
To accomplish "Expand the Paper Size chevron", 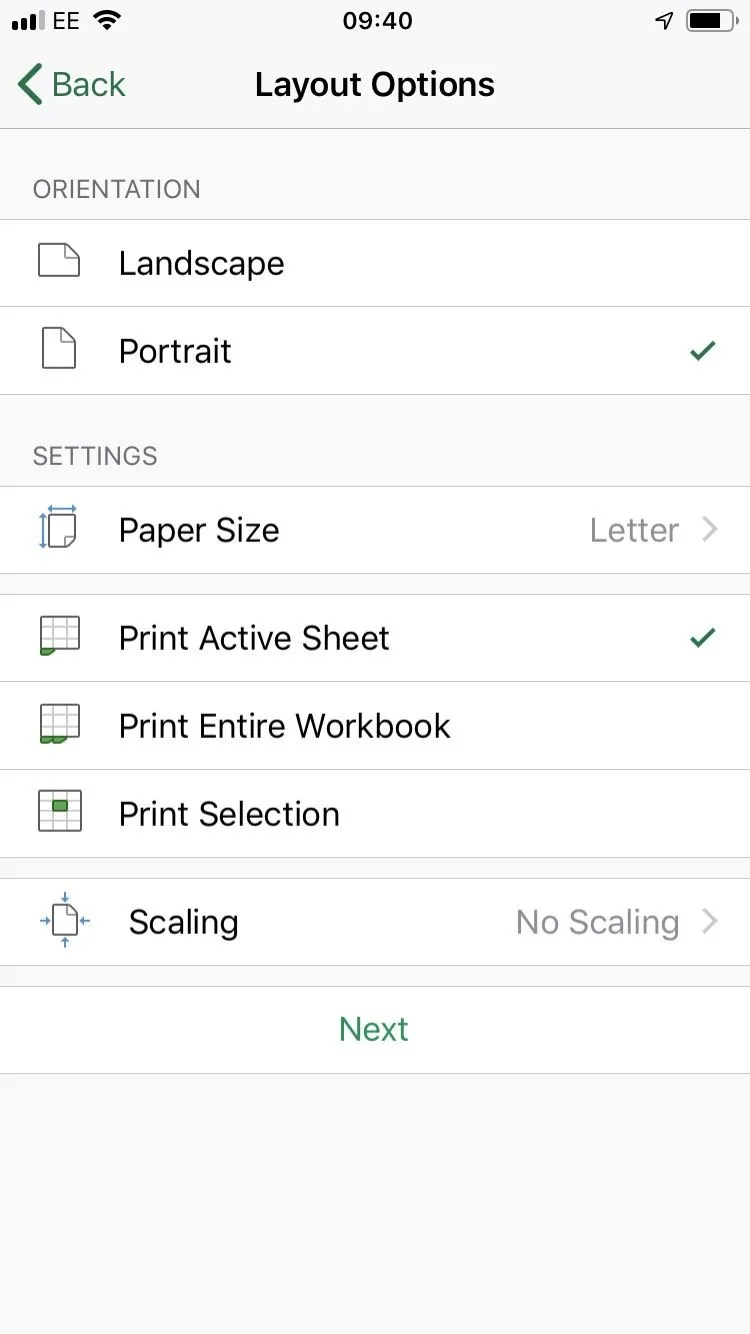I will click(710, 529).
